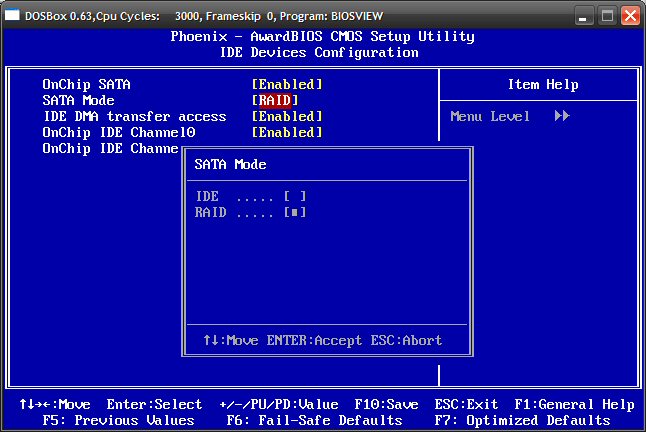Click F5: Previous Values in footer
646x432 pixels.
[119, 420]
